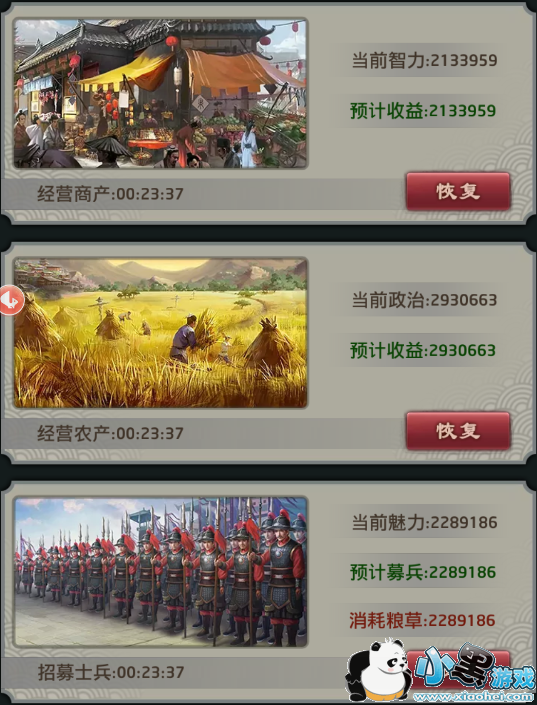Image resolution: width=537 pixels, height=705 pixels.
Task: Click 恢复 button for 经营商产
Action: tap(458, 191)
